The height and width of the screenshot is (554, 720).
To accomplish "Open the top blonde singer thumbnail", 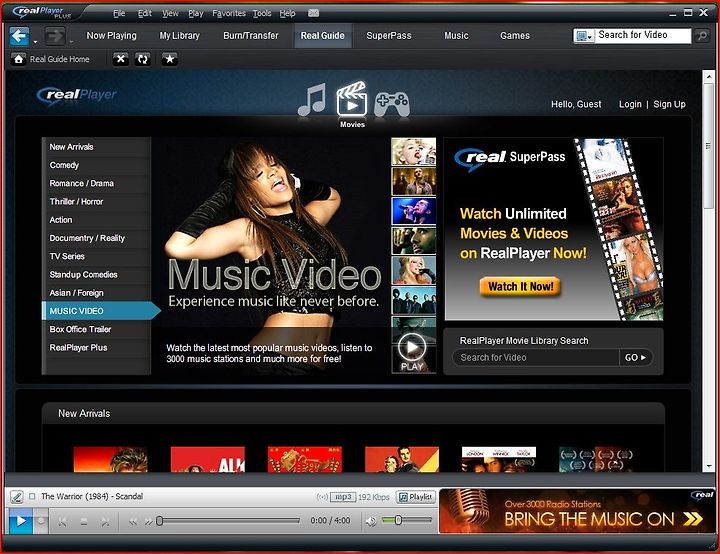I will [414, 152].
